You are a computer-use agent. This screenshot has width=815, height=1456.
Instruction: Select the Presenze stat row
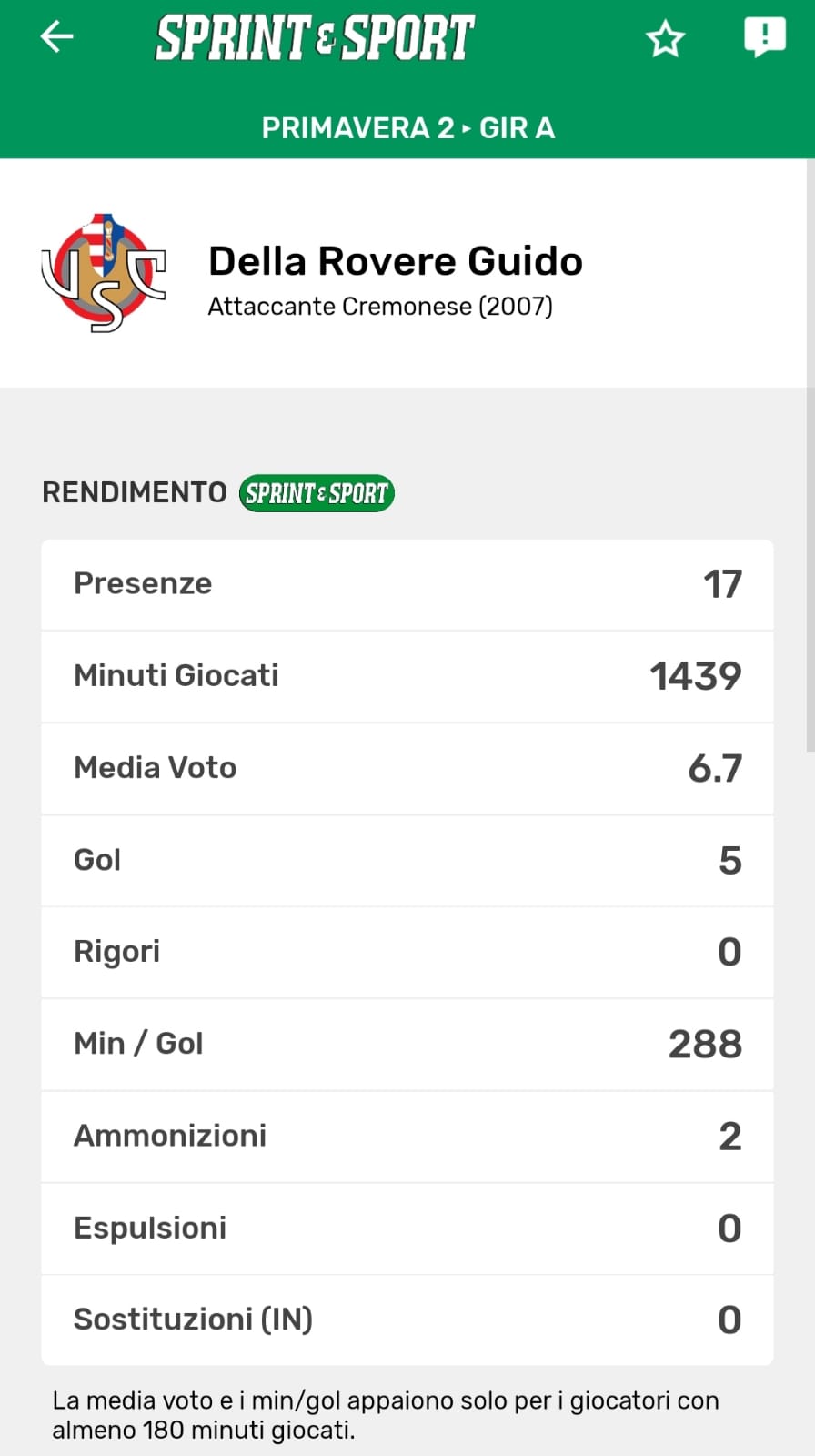click(x=407, y=584)
